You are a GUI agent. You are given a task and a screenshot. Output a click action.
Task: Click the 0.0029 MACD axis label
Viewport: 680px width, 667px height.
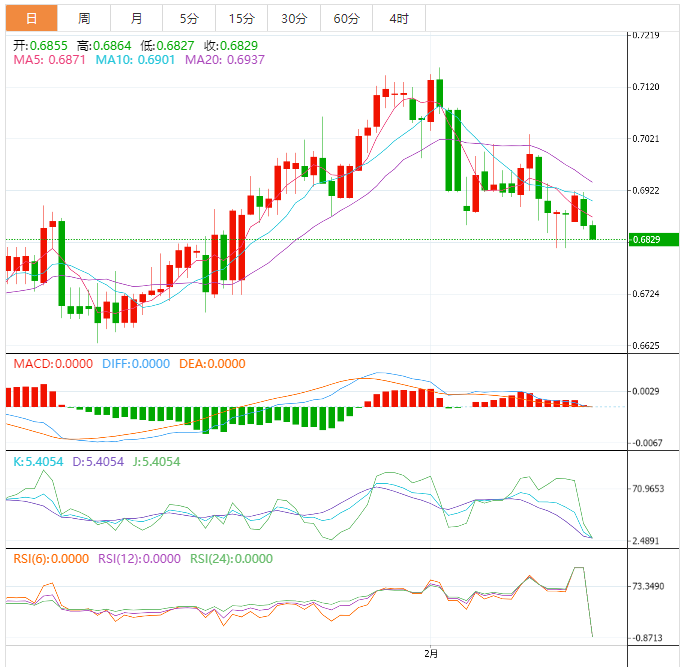click(x=646, y=391)
